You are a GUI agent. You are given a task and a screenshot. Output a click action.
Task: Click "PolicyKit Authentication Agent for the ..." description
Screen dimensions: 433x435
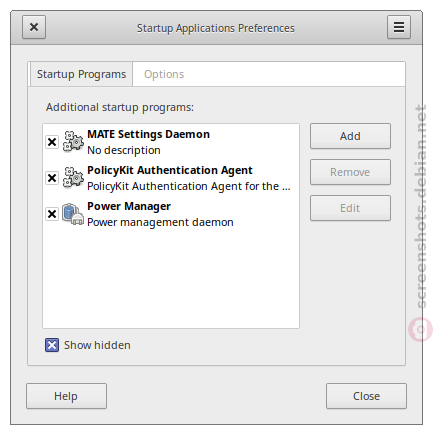[189, 186]
